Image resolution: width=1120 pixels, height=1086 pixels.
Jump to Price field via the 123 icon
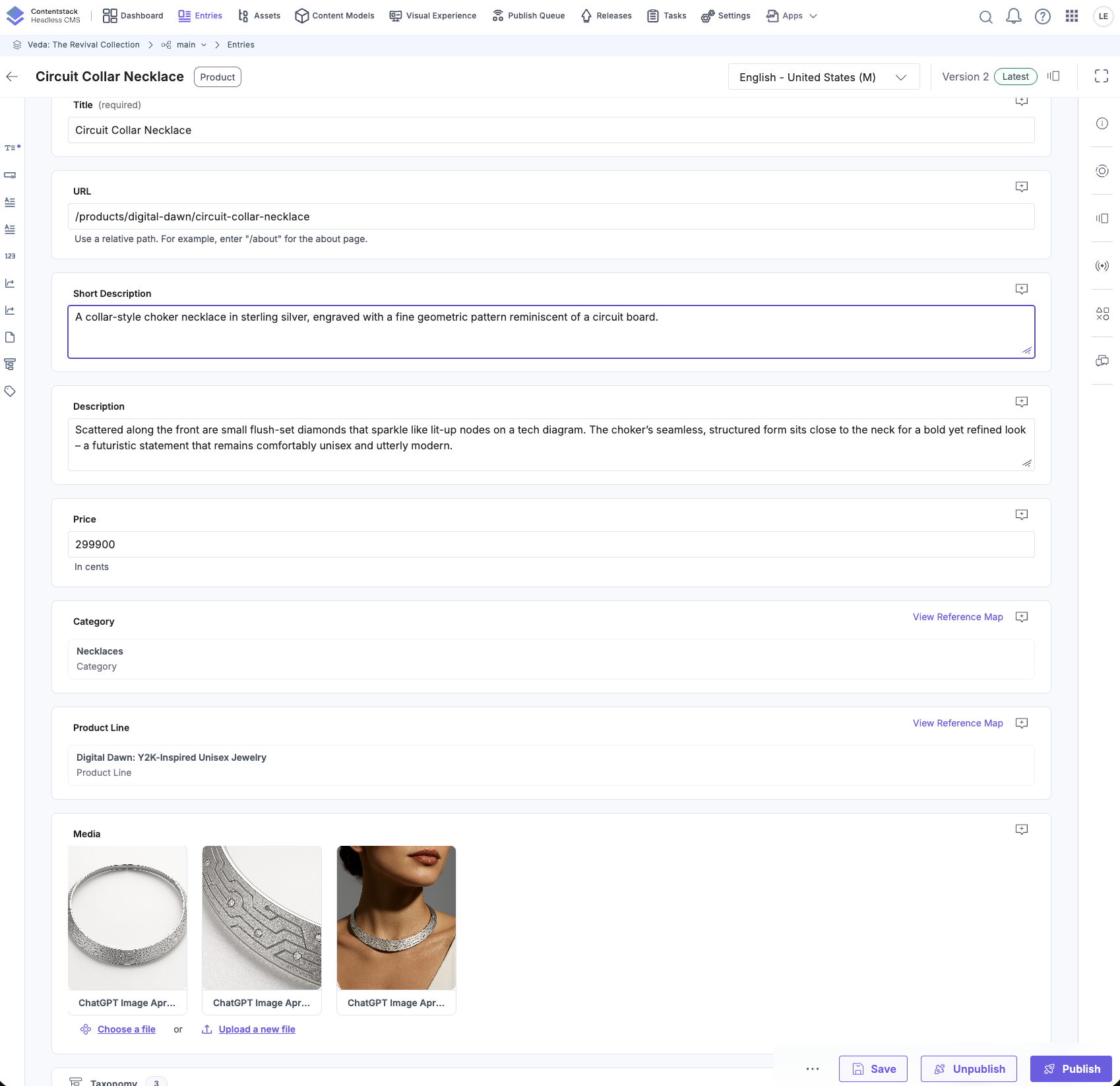point(10,256)
